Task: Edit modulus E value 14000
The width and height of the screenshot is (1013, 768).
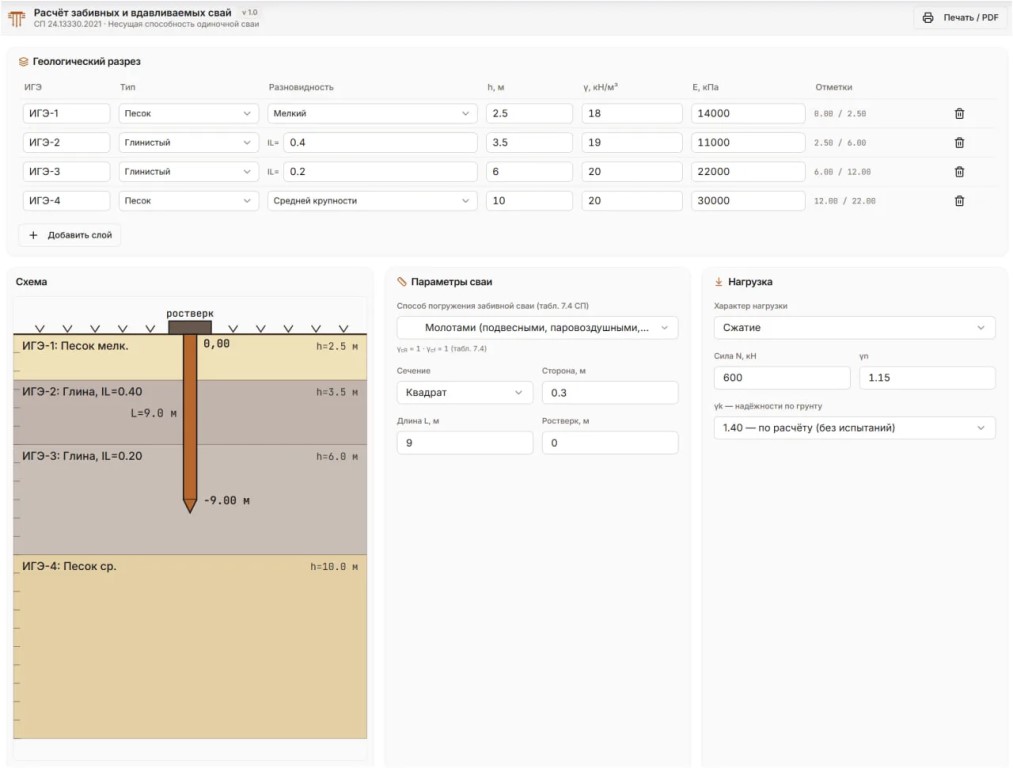Action: click(748, 113)
